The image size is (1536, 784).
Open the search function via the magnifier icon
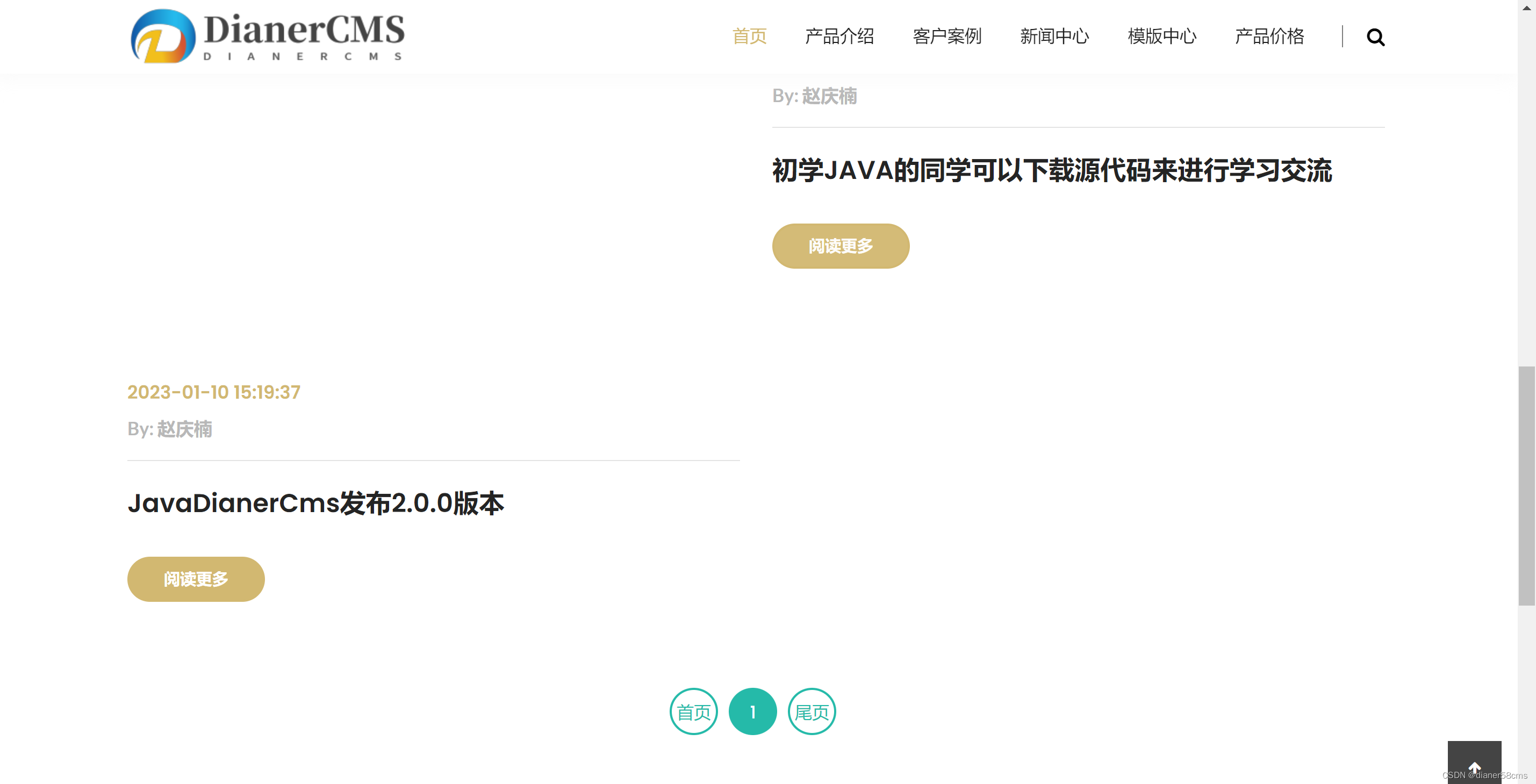tap(1375, 38)
